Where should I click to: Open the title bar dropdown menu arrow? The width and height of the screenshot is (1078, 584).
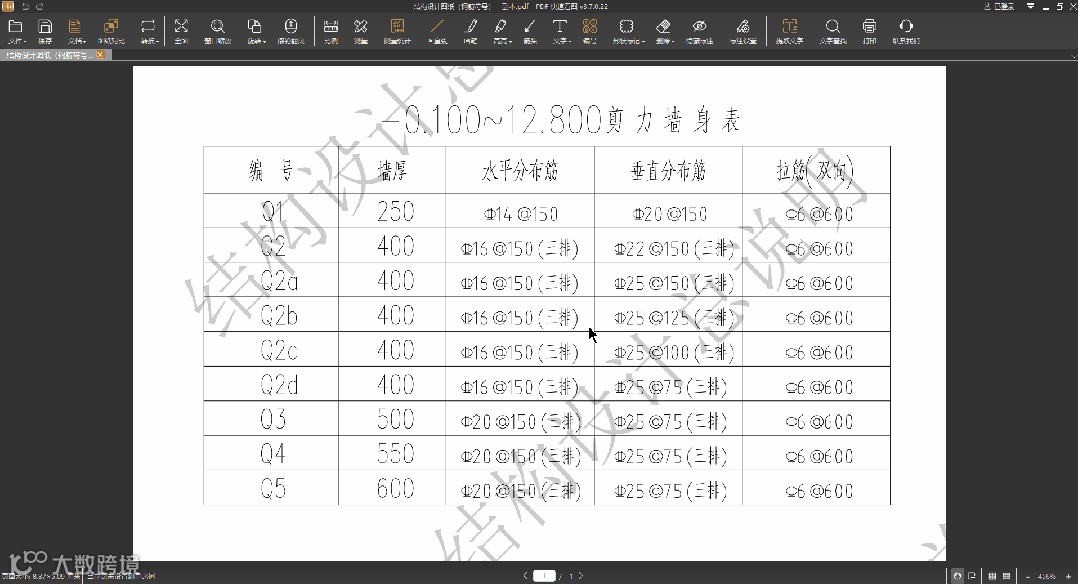(1031, 6)
